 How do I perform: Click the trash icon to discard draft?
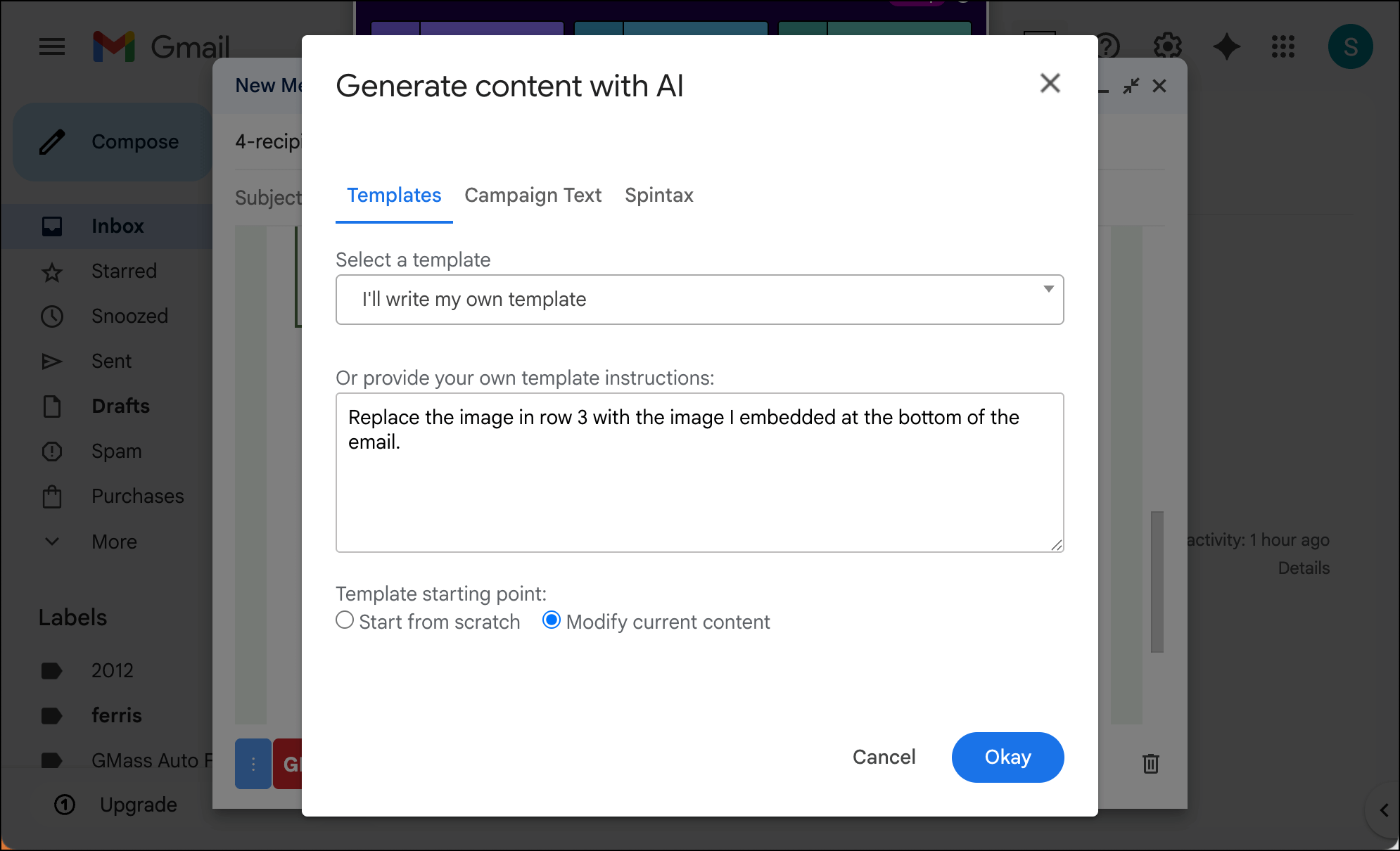(1150, 763)
